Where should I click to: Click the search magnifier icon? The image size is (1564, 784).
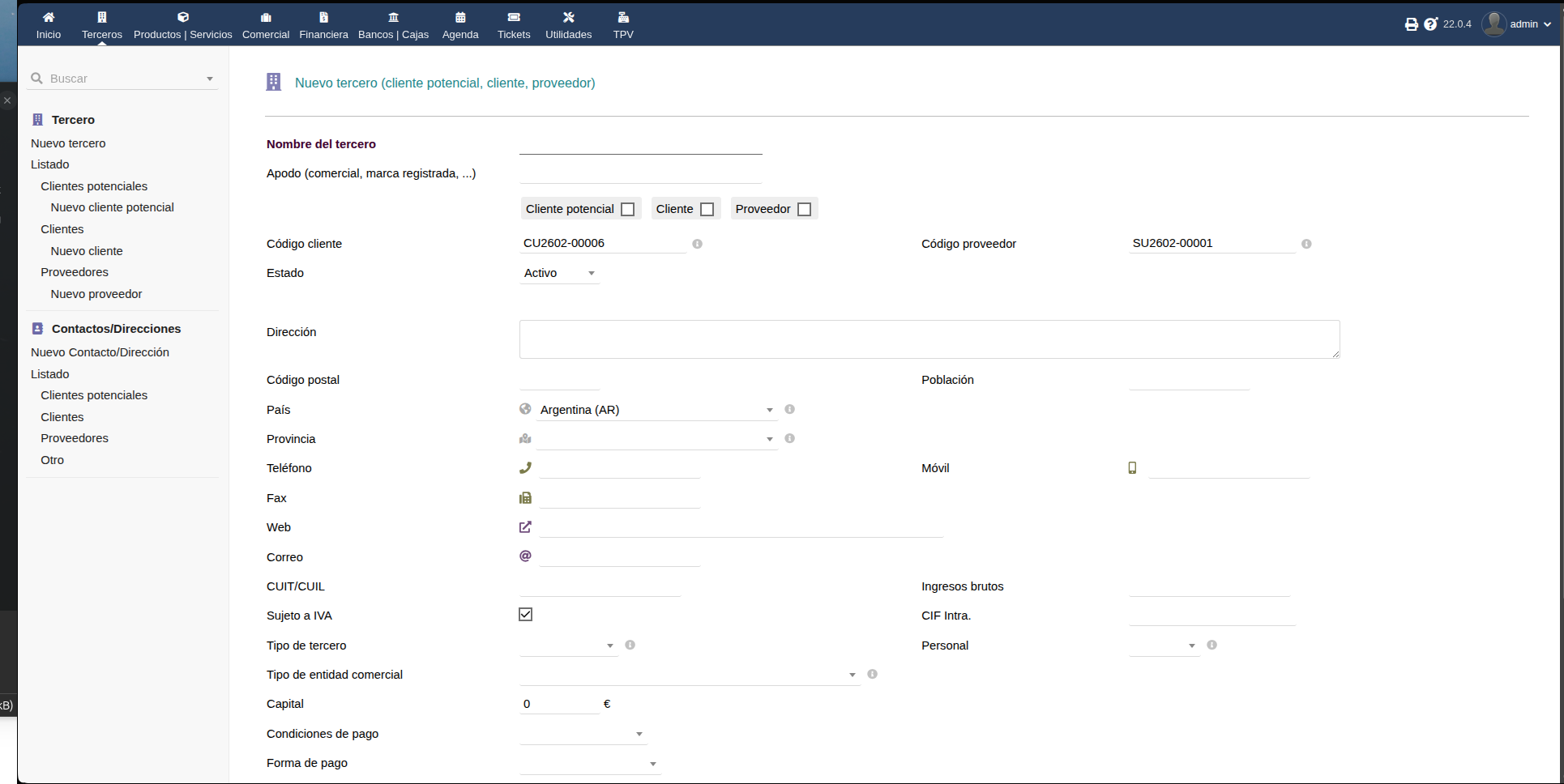36,79
